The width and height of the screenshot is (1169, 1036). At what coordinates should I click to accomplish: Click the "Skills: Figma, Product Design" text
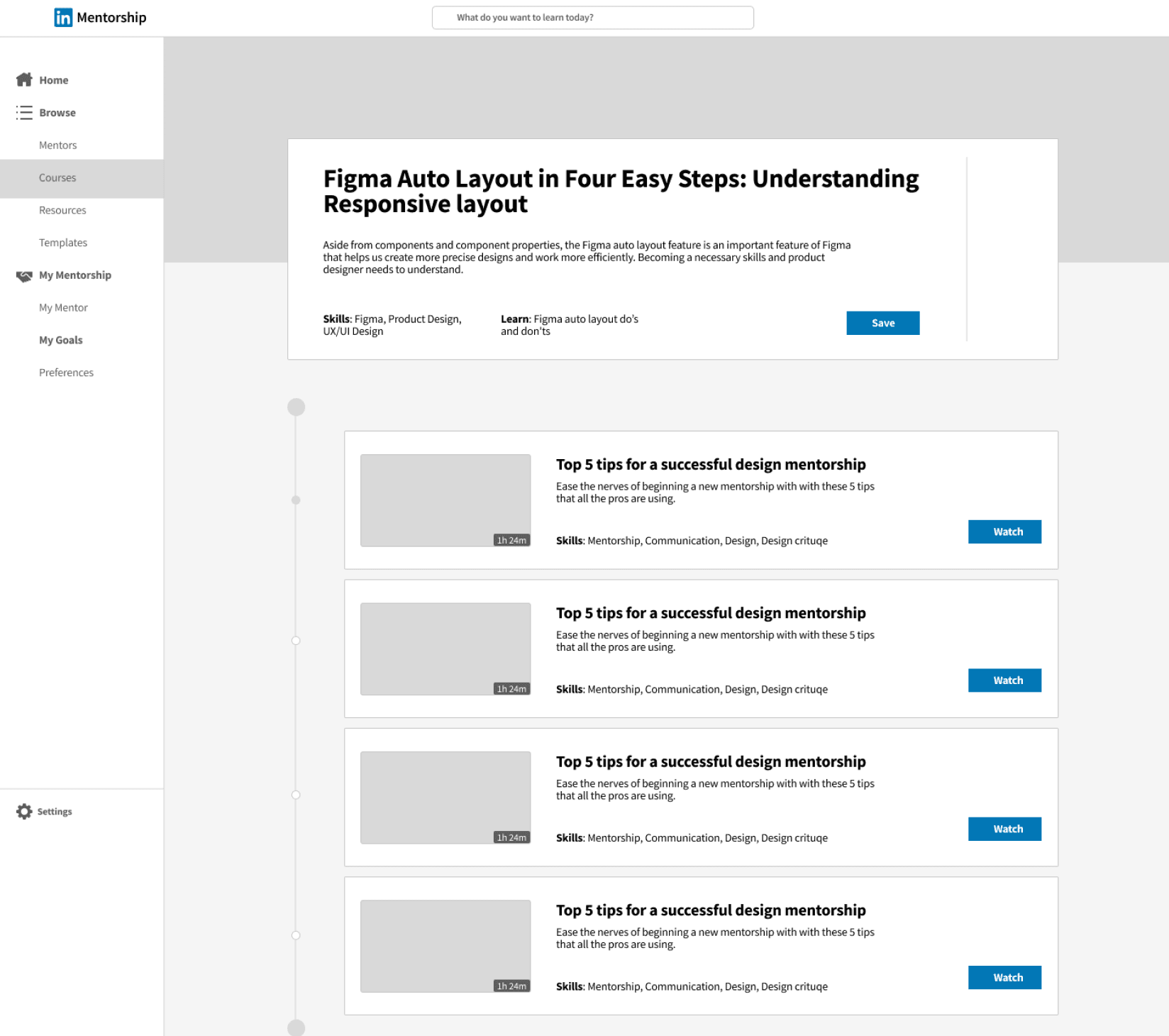click(392, 325)
